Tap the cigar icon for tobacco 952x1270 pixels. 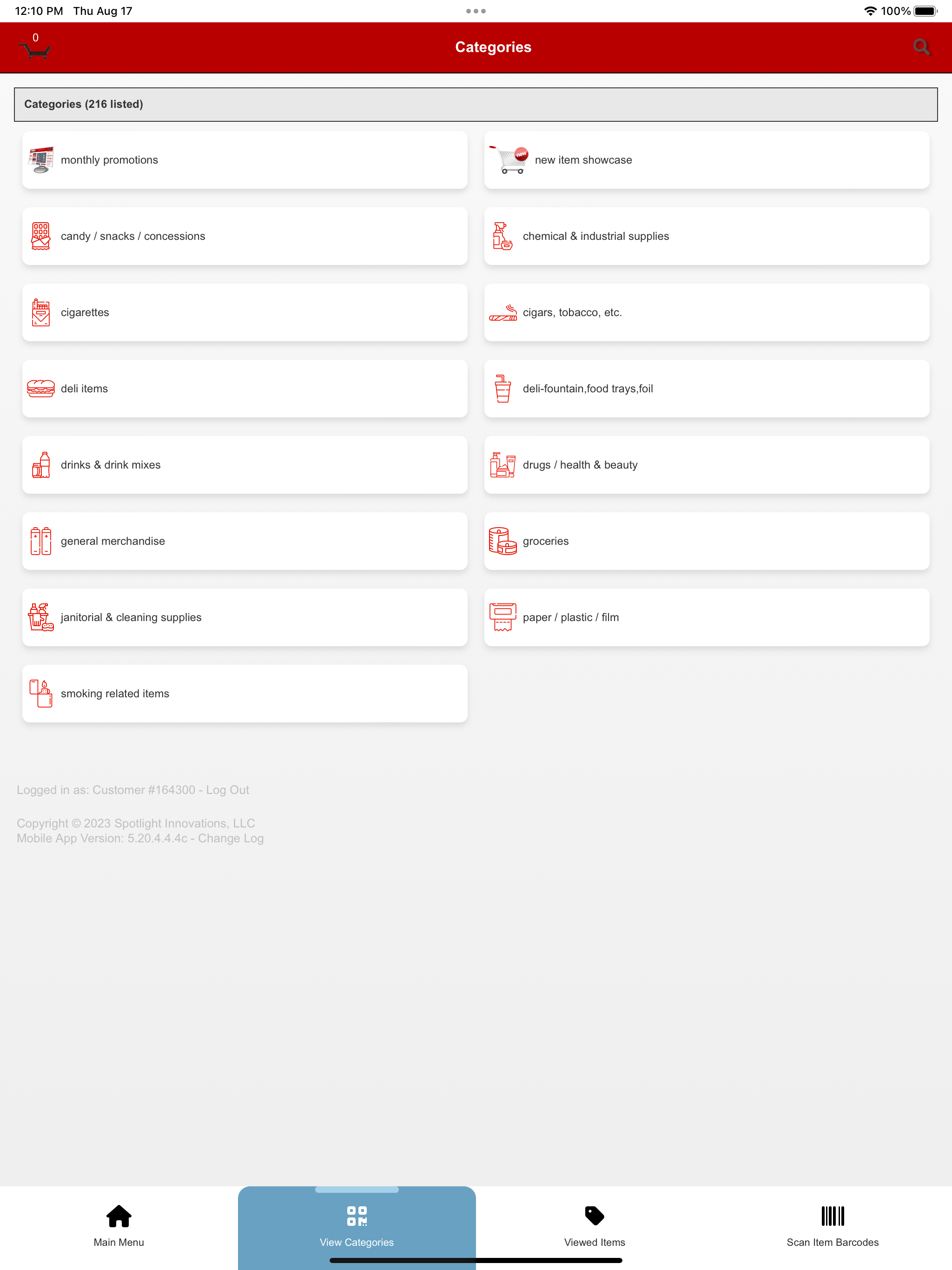(x=503, y=312)
